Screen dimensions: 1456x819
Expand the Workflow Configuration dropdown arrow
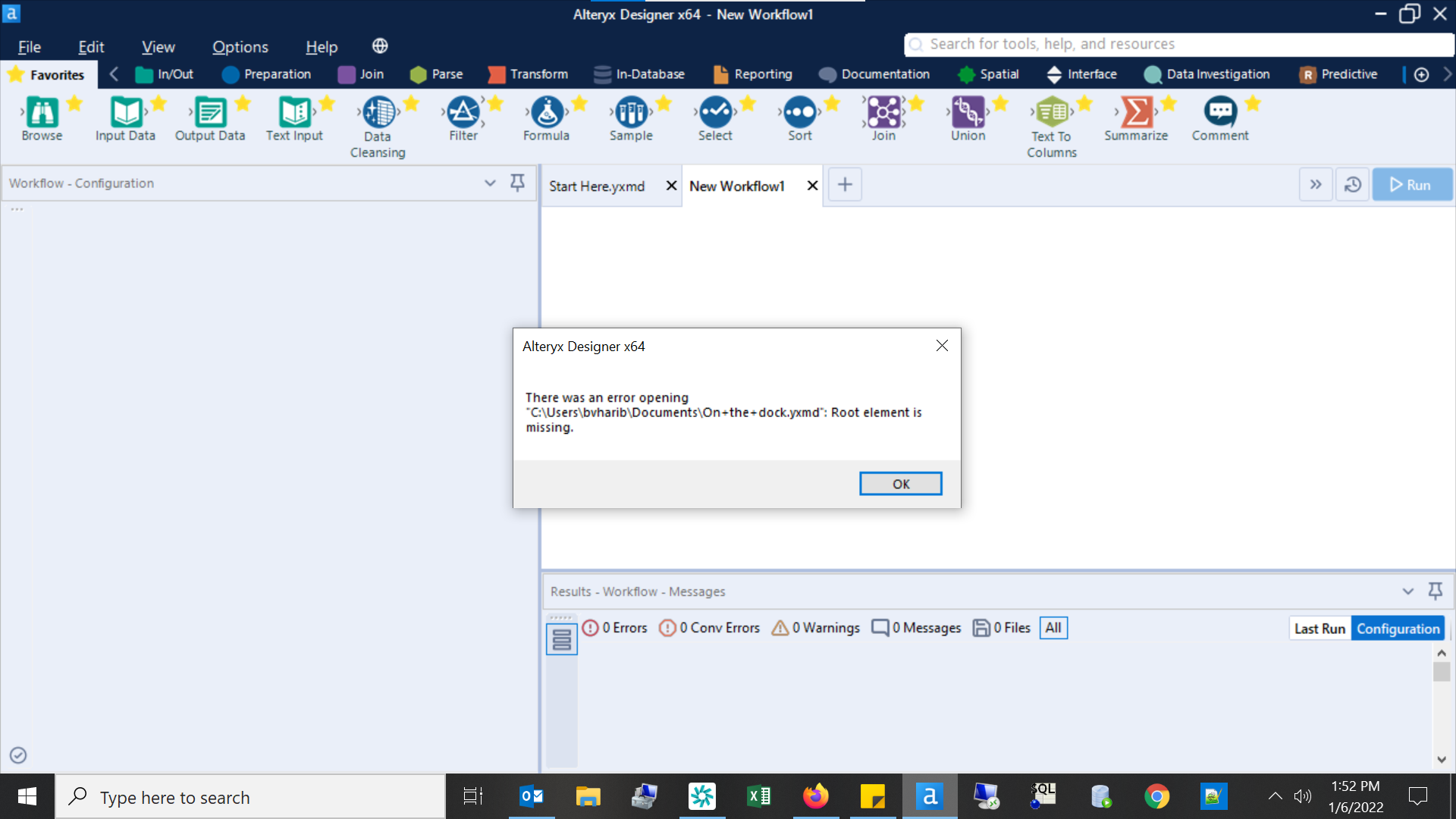pyautogui.click(x=490, y=183)
